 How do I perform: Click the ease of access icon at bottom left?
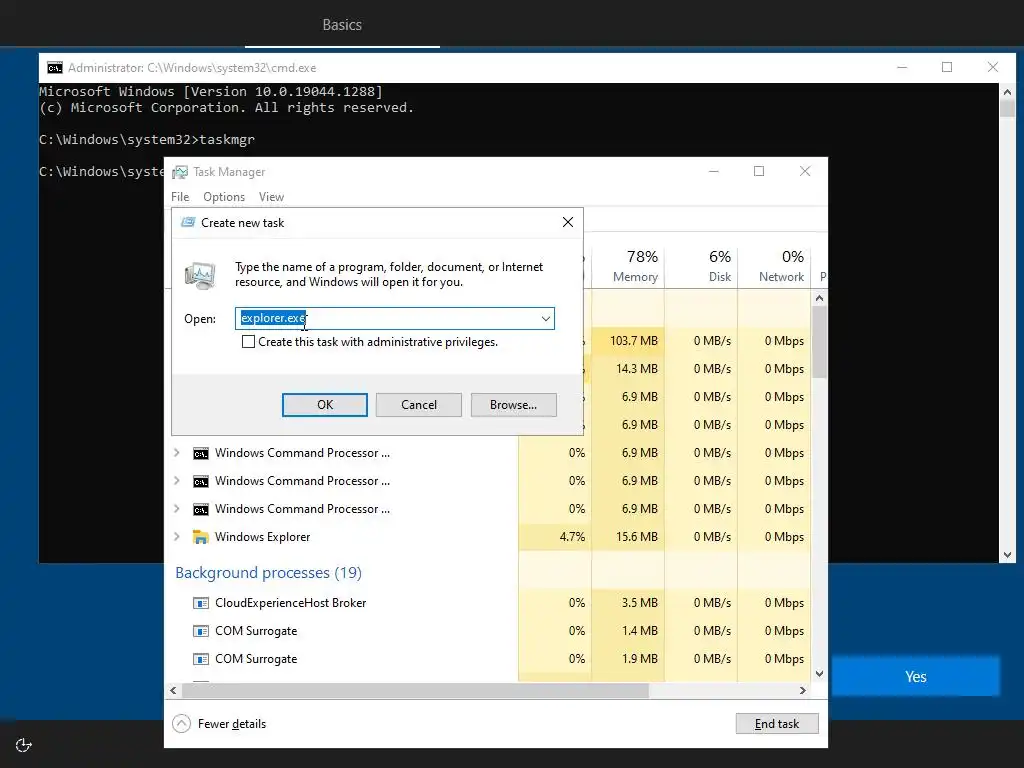pos(24,745)
